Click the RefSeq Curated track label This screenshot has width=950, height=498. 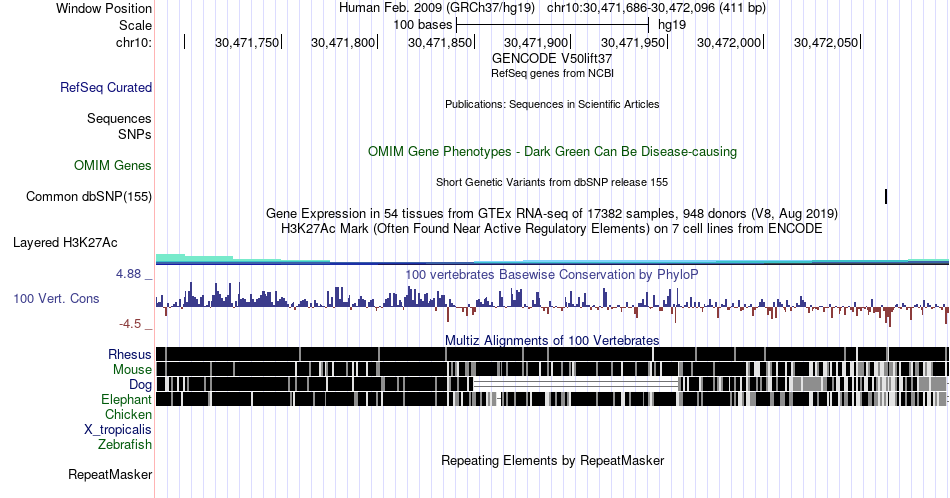coord(105,87)
